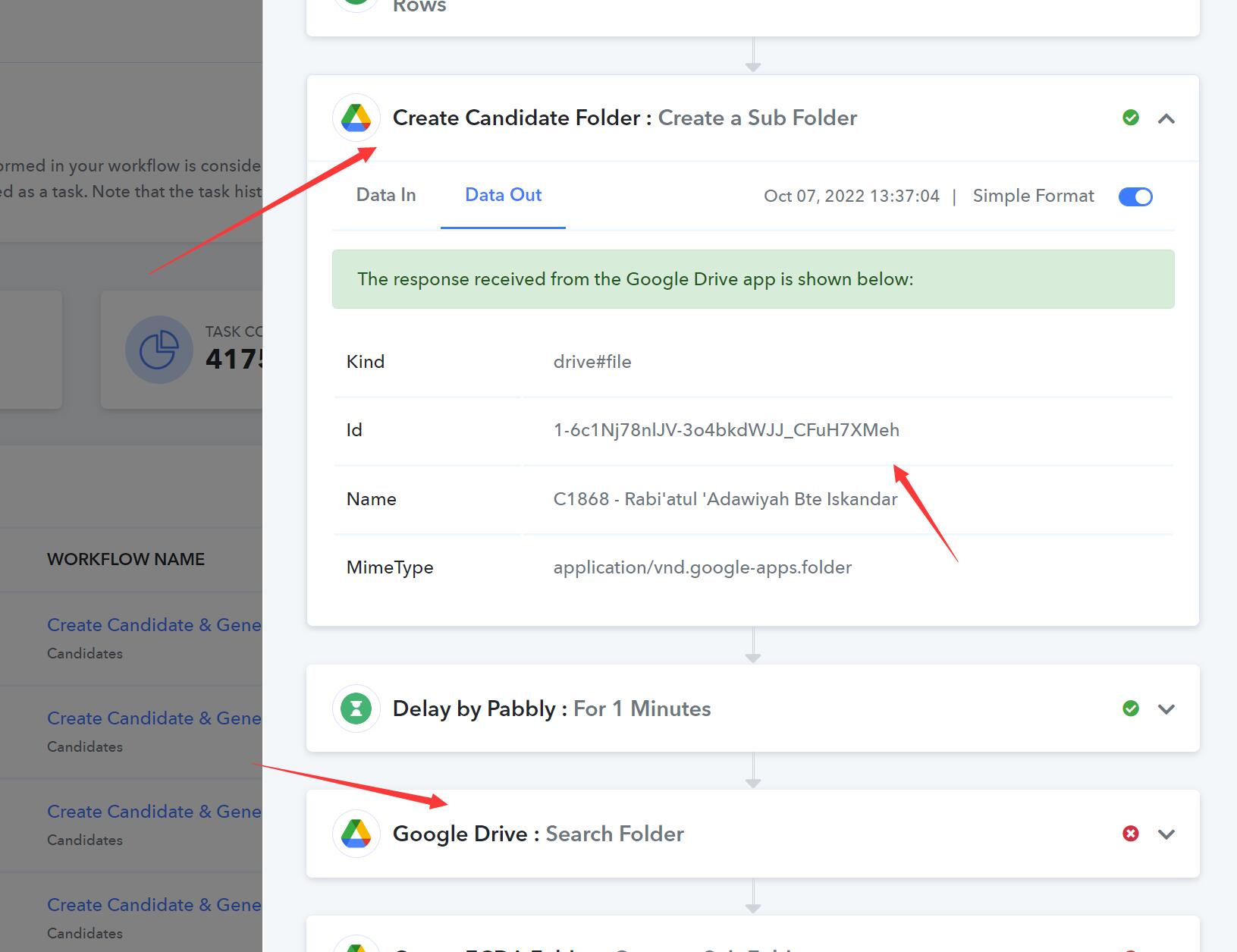
Task: Expand the Google Drive Search Folder step
Action: coord(1166,834)
